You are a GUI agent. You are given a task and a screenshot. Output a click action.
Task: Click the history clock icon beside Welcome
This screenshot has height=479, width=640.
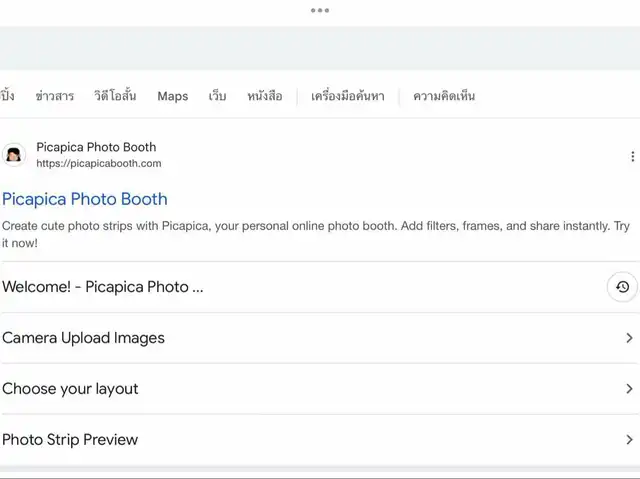coord(622,287)
